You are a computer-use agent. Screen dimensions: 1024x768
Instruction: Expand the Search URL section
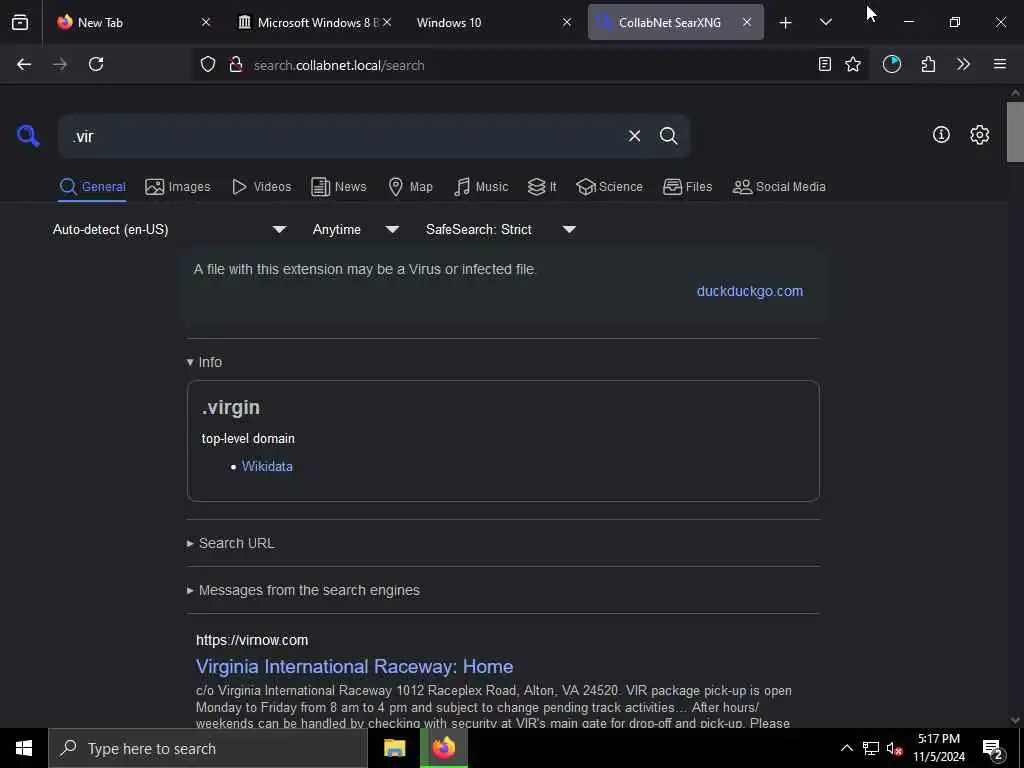point(231,543)
